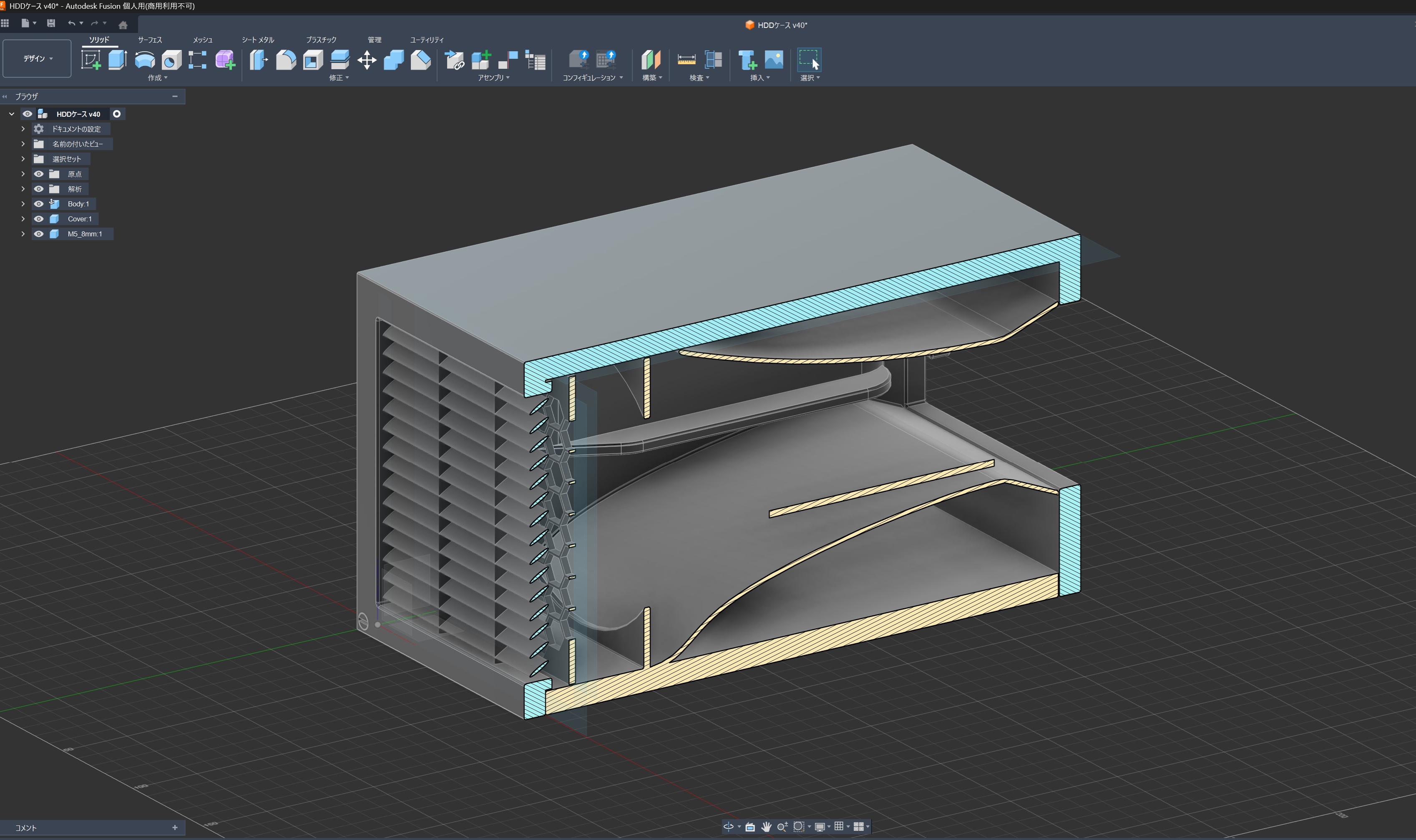Screen dimensions: 1416x840
Task: Activate the Move/Copy tool
Action: (367, 60)
